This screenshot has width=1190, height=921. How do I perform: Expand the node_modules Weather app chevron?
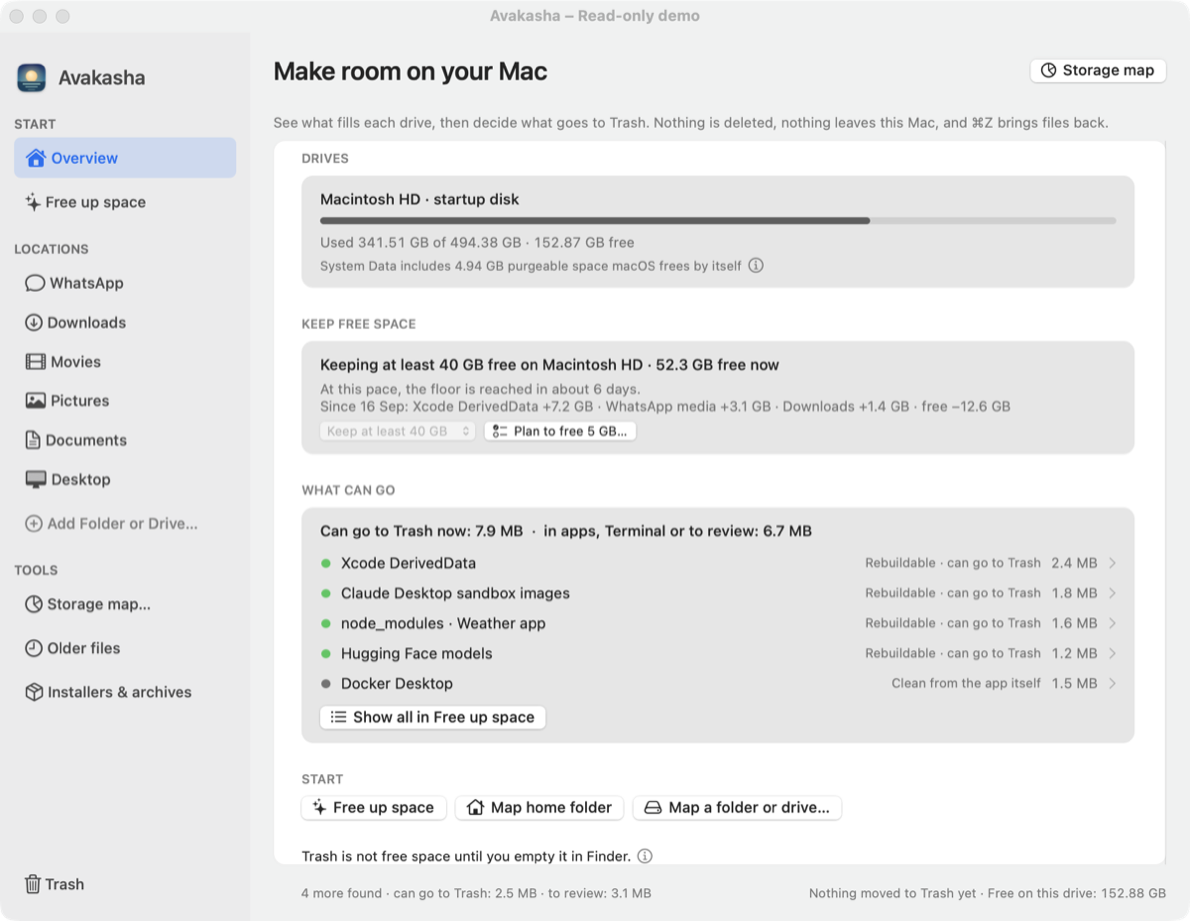[x=1113, y=624]
